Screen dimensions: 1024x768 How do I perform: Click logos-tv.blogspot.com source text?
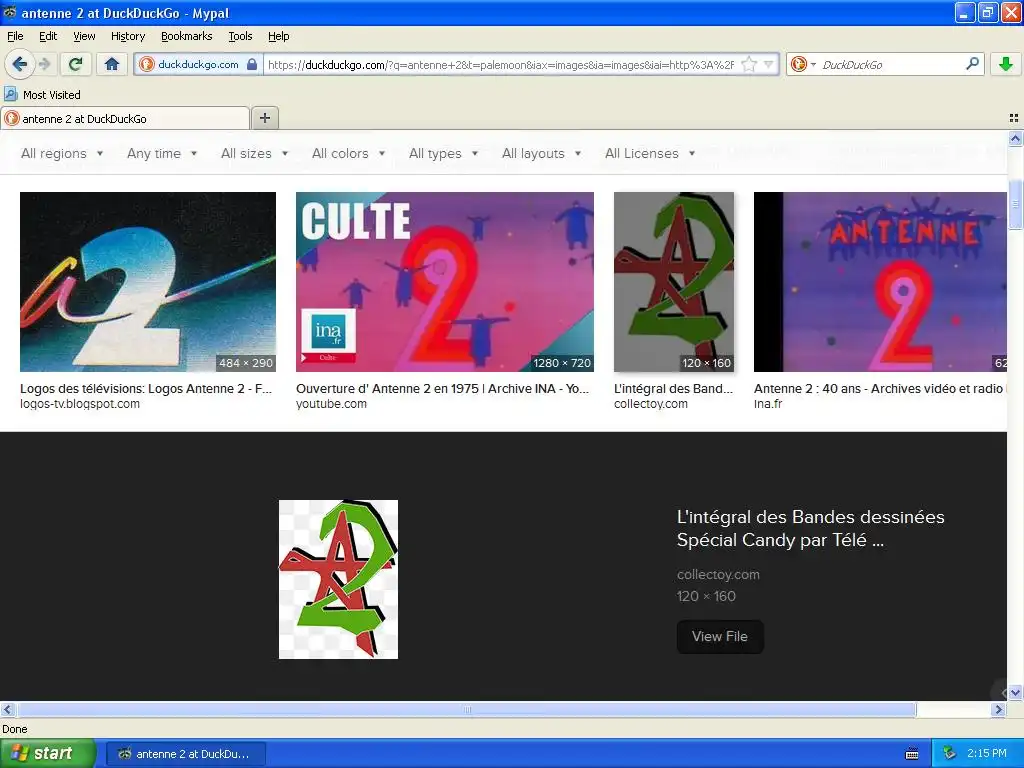click(80, 404)
